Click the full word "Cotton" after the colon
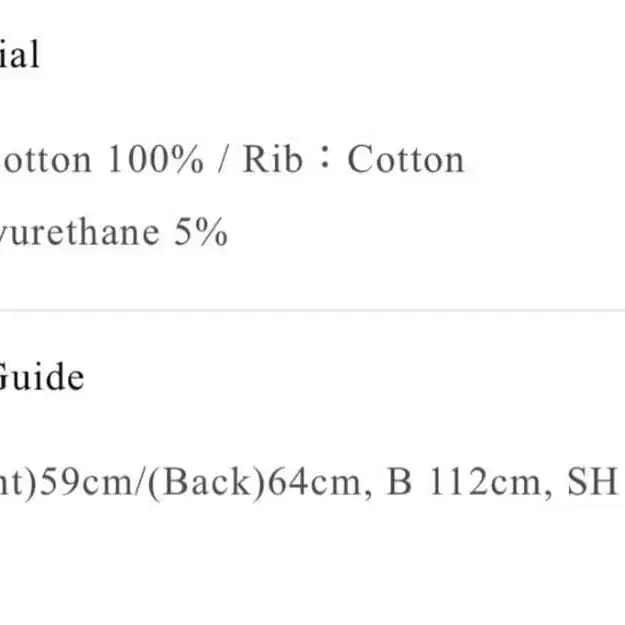625x625 pixels. [406, 160]
